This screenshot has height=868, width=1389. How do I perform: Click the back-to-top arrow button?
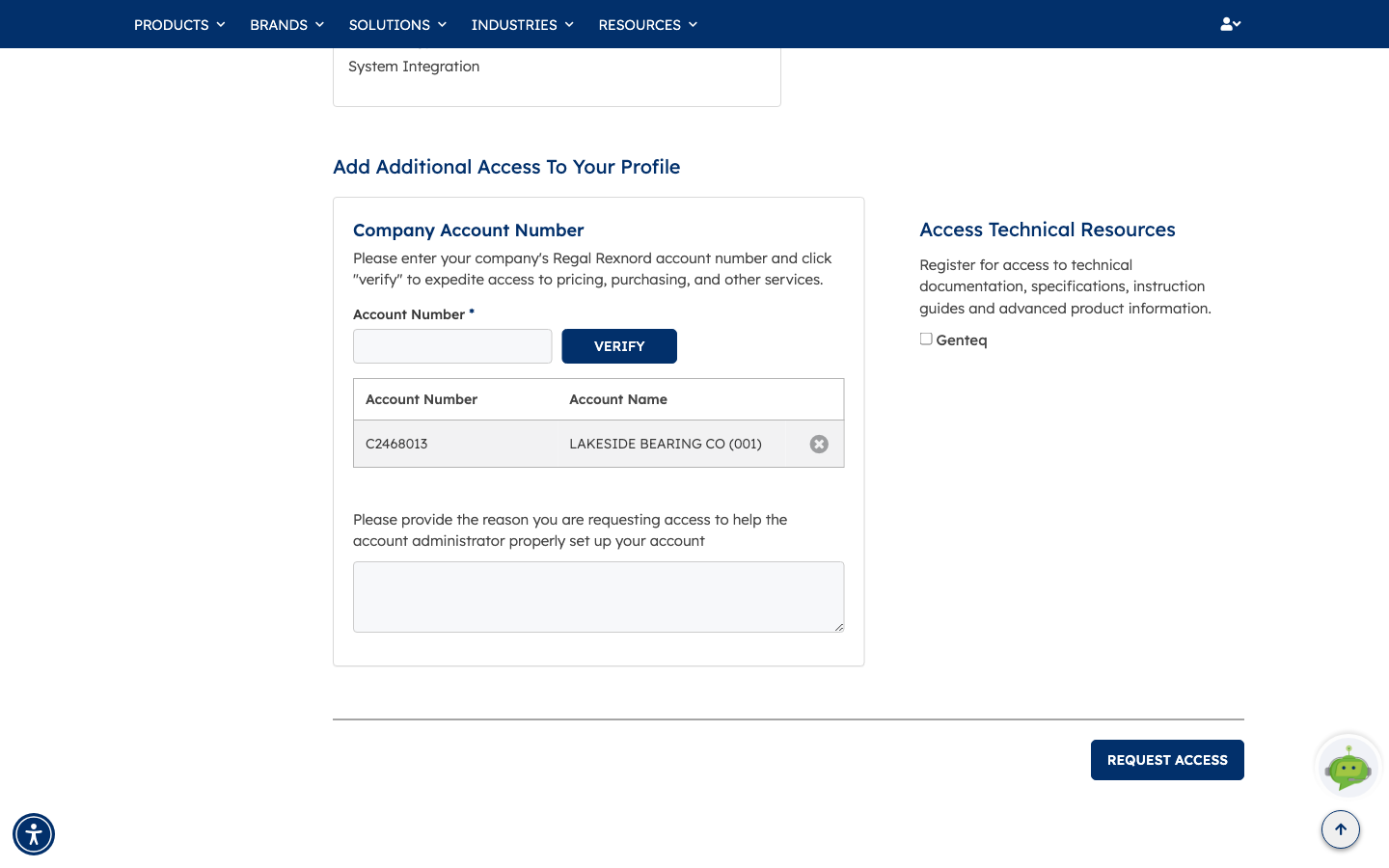[x=1341, y=829]
